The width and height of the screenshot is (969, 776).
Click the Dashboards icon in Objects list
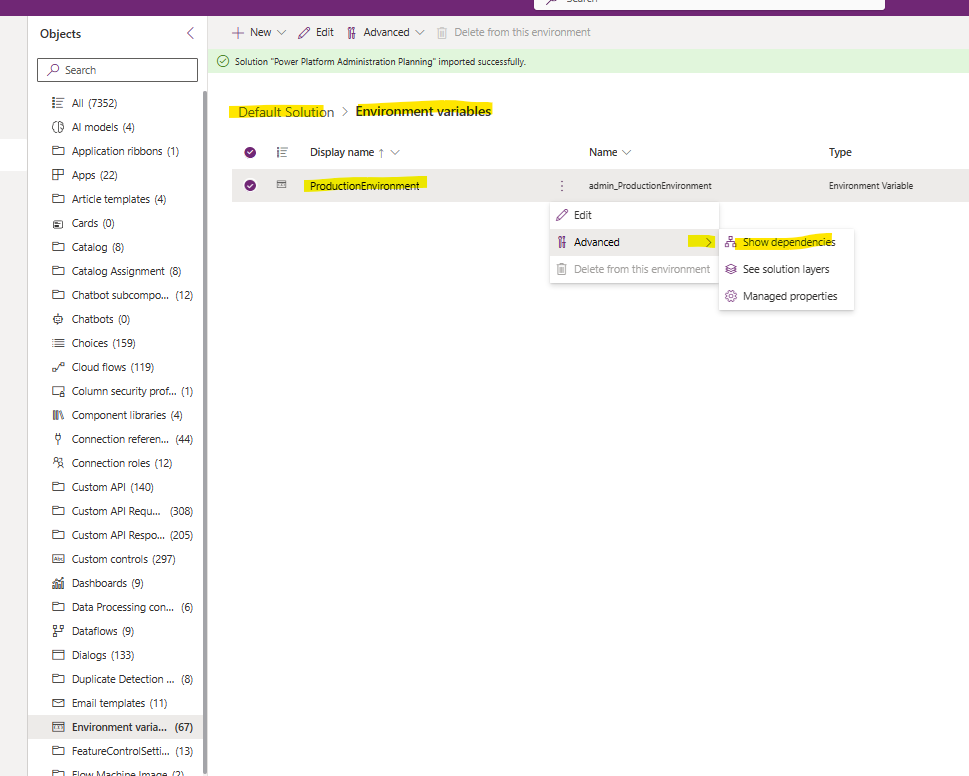(56, 583)
